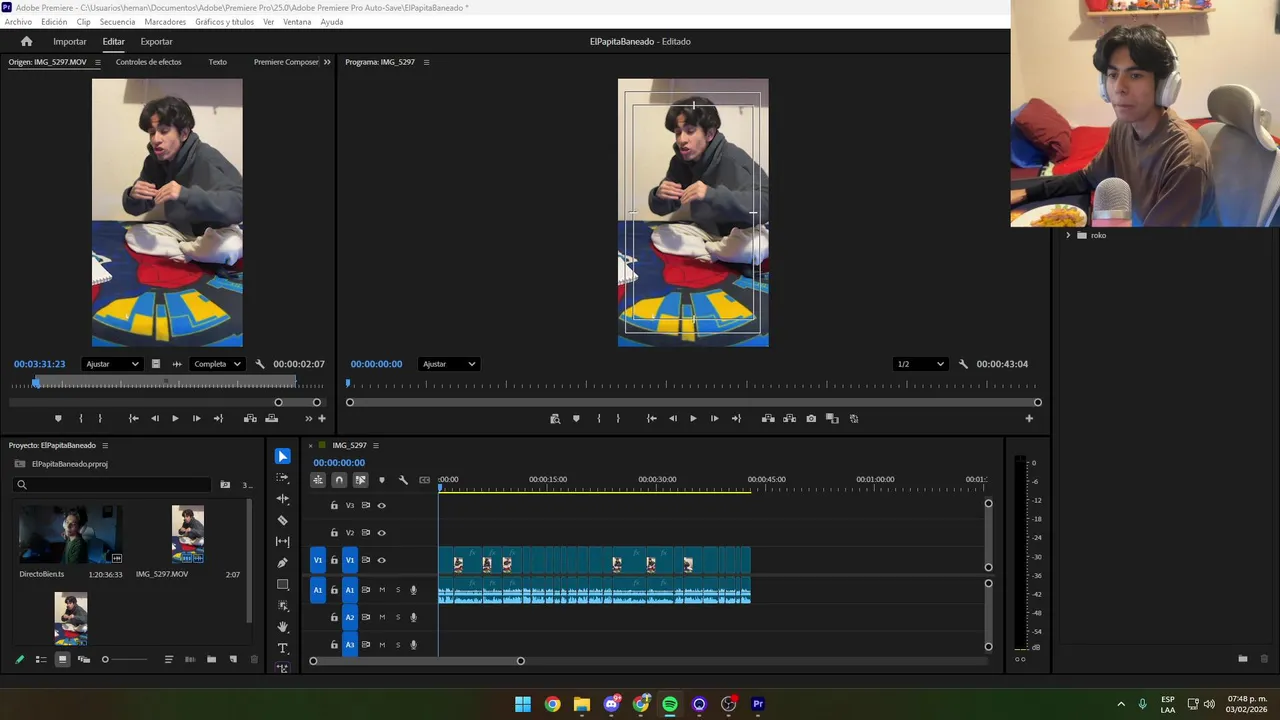Open IMG_5297 timeline panel menu
1280x720 pixels.
376,445
